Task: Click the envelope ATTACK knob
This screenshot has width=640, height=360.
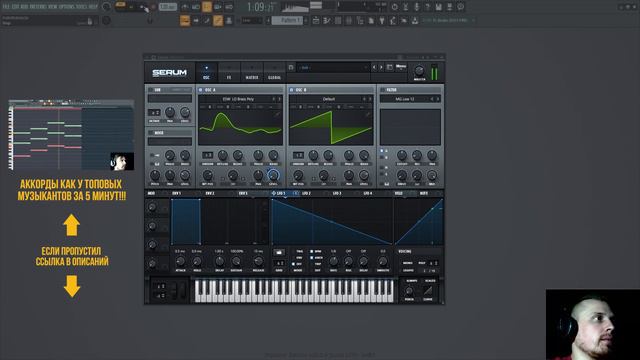Action: pyautogui.click(x=180, y=261)
